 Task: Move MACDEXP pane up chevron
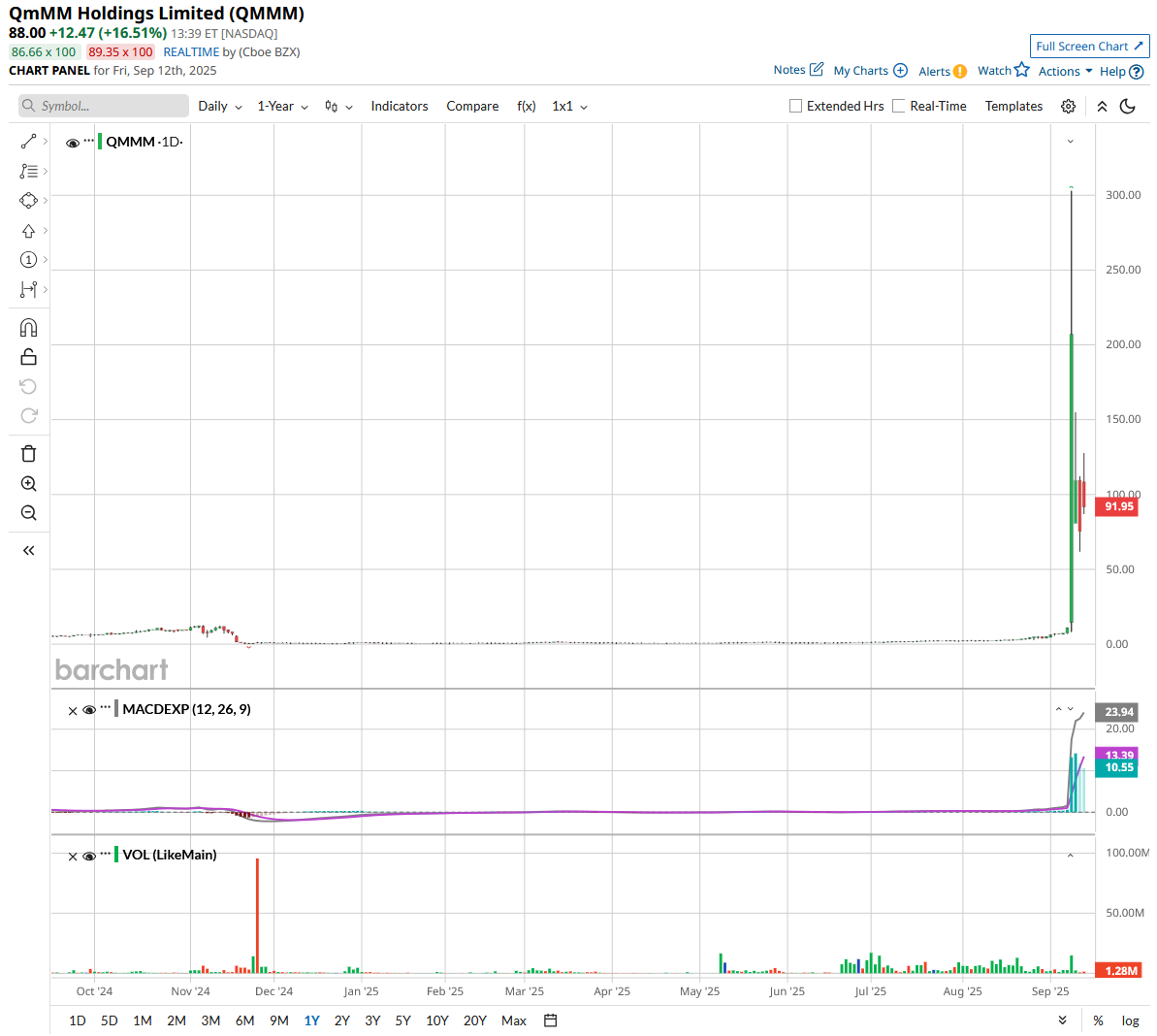coord(1059,709)
